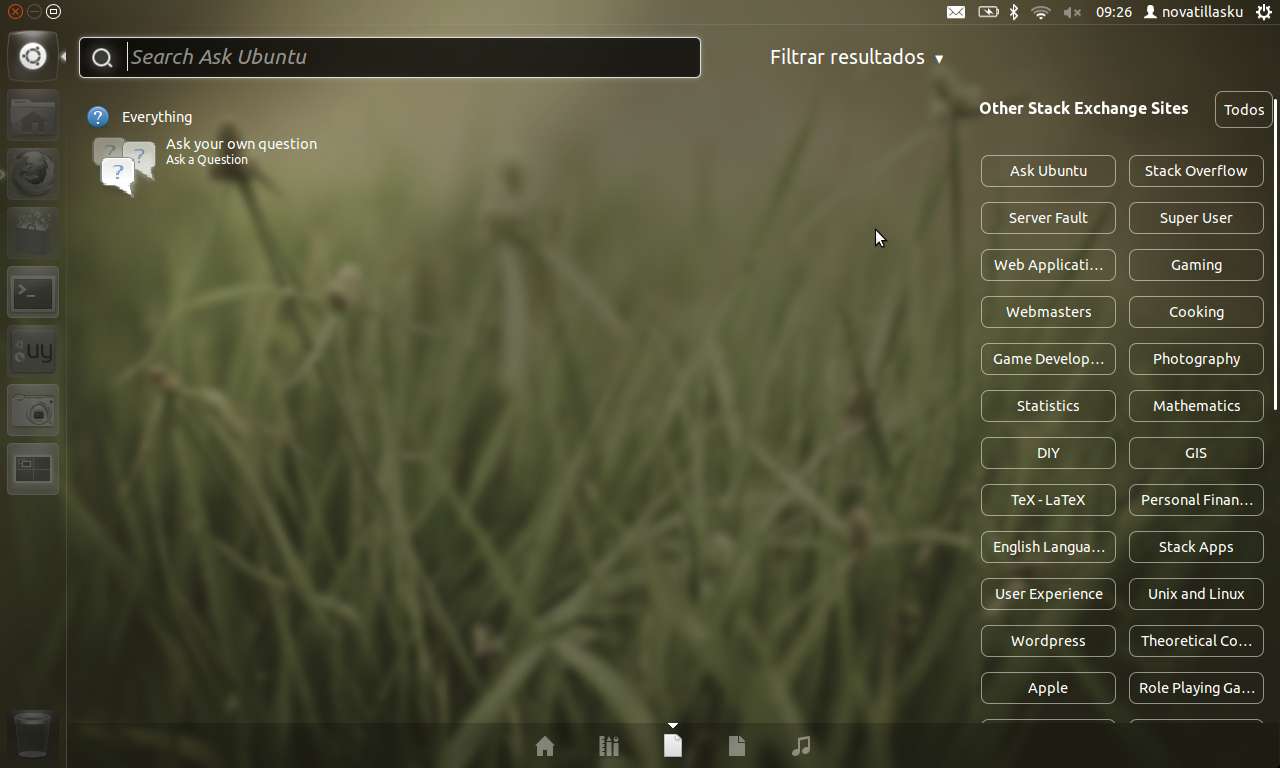
Task: Switch to the Applications lens icon
Action: coord(609,746)
